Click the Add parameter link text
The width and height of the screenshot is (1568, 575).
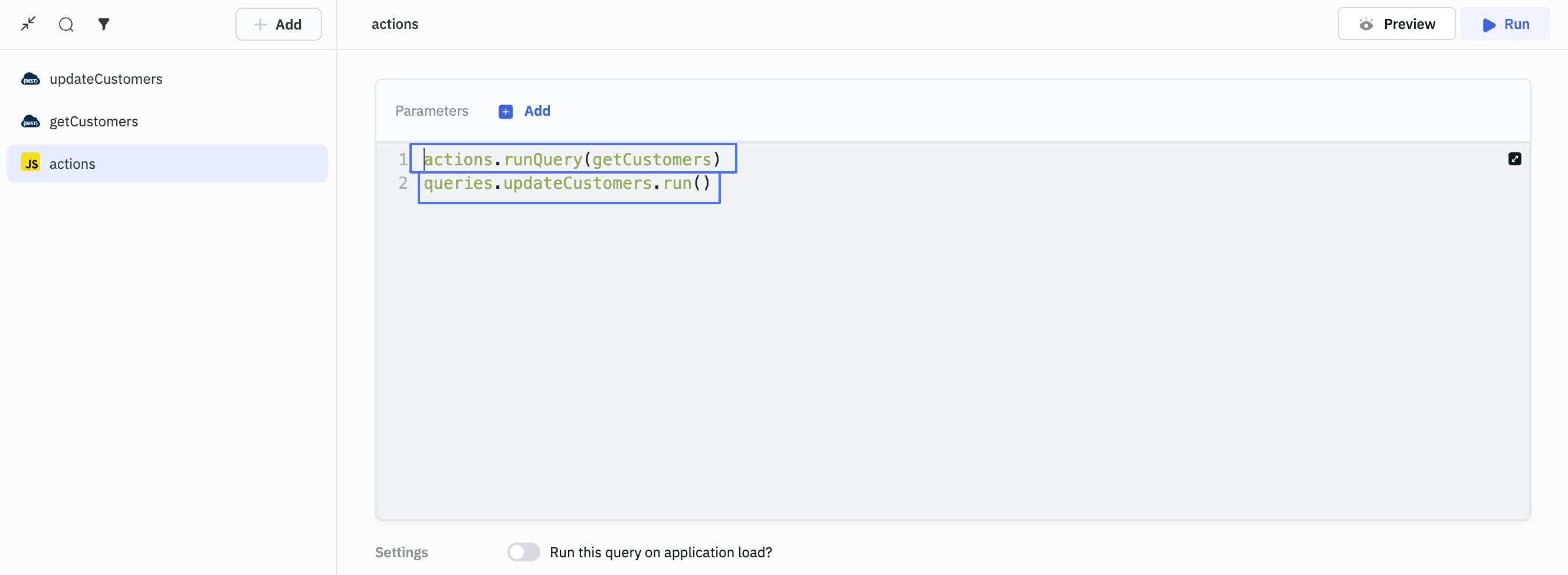tap(537, 111)
